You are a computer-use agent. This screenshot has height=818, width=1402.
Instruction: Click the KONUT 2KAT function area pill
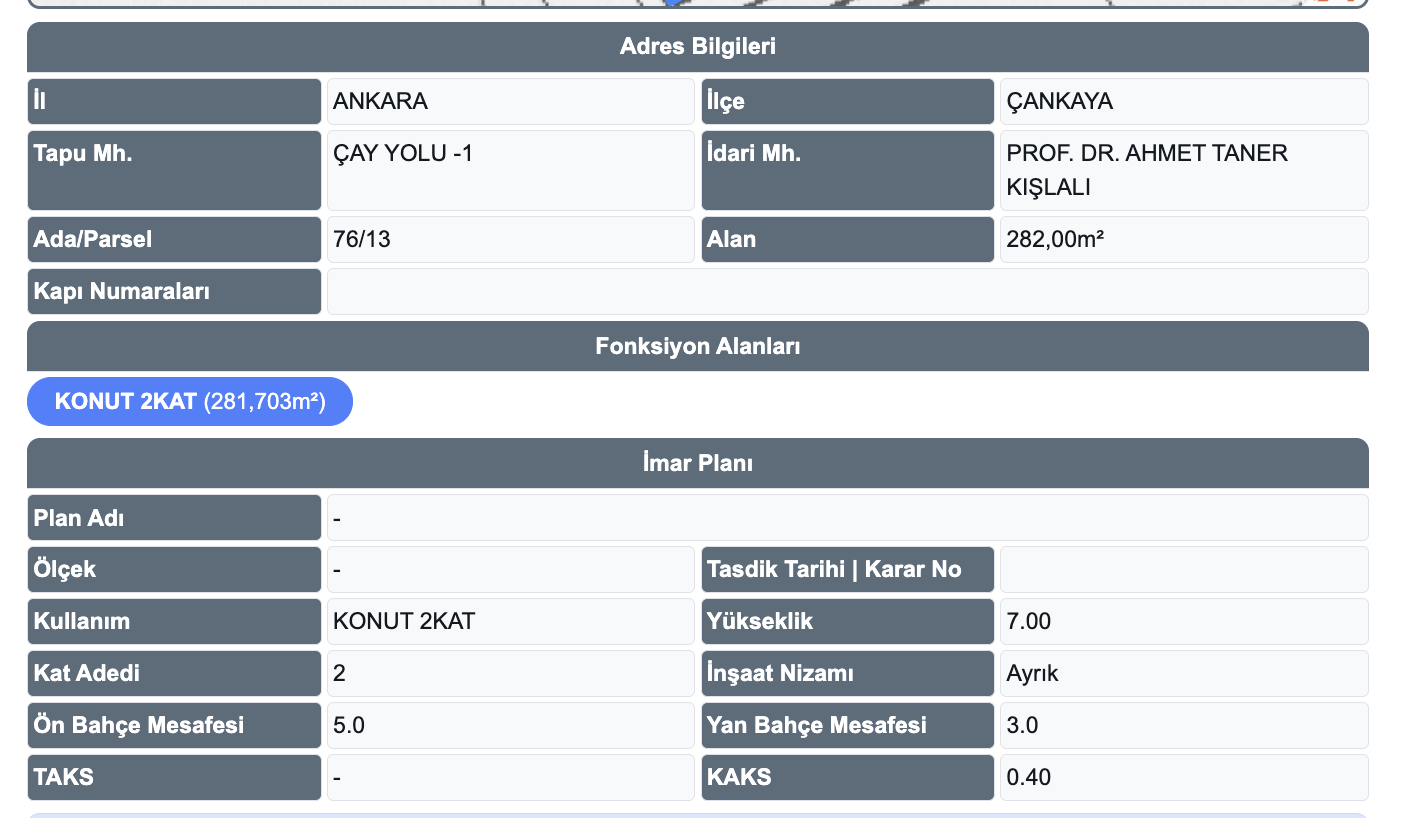(x=190, y=402)
